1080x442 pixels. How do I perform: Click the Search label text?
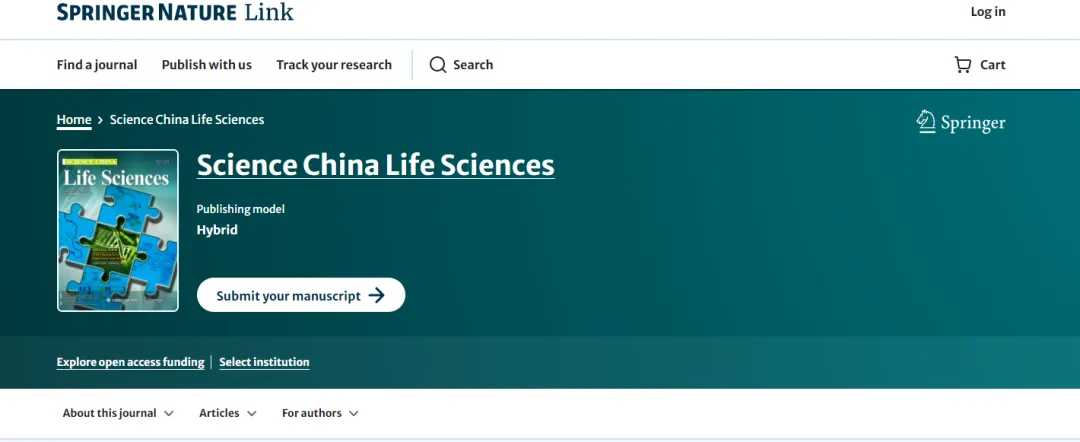[473, 65]
